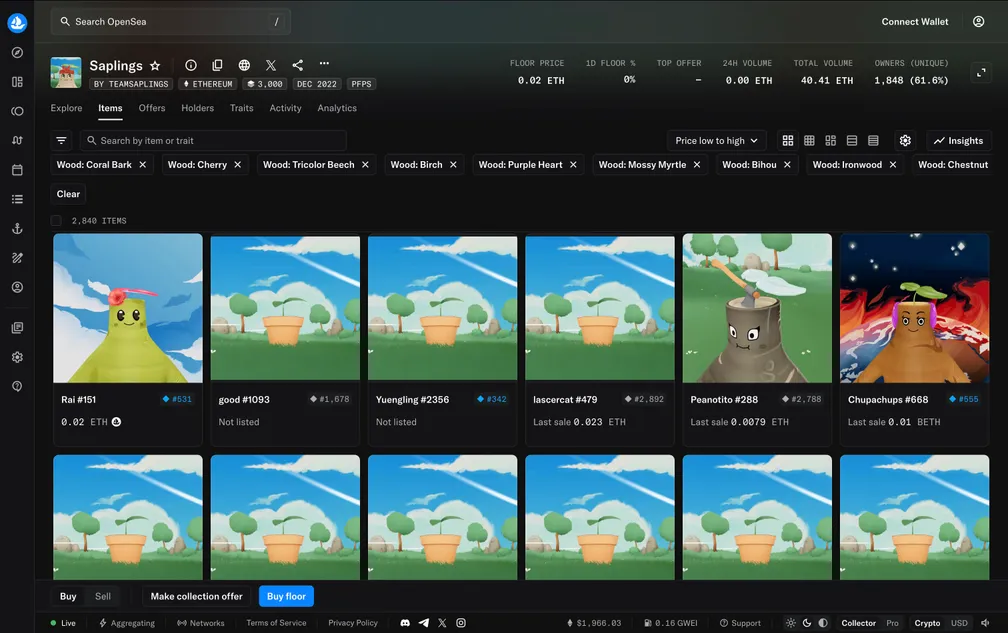Image resolution: width=1008 pixels, height=633 pixels.
Task: Toggle to Sell mode
Action: click(x=103, y=596)
